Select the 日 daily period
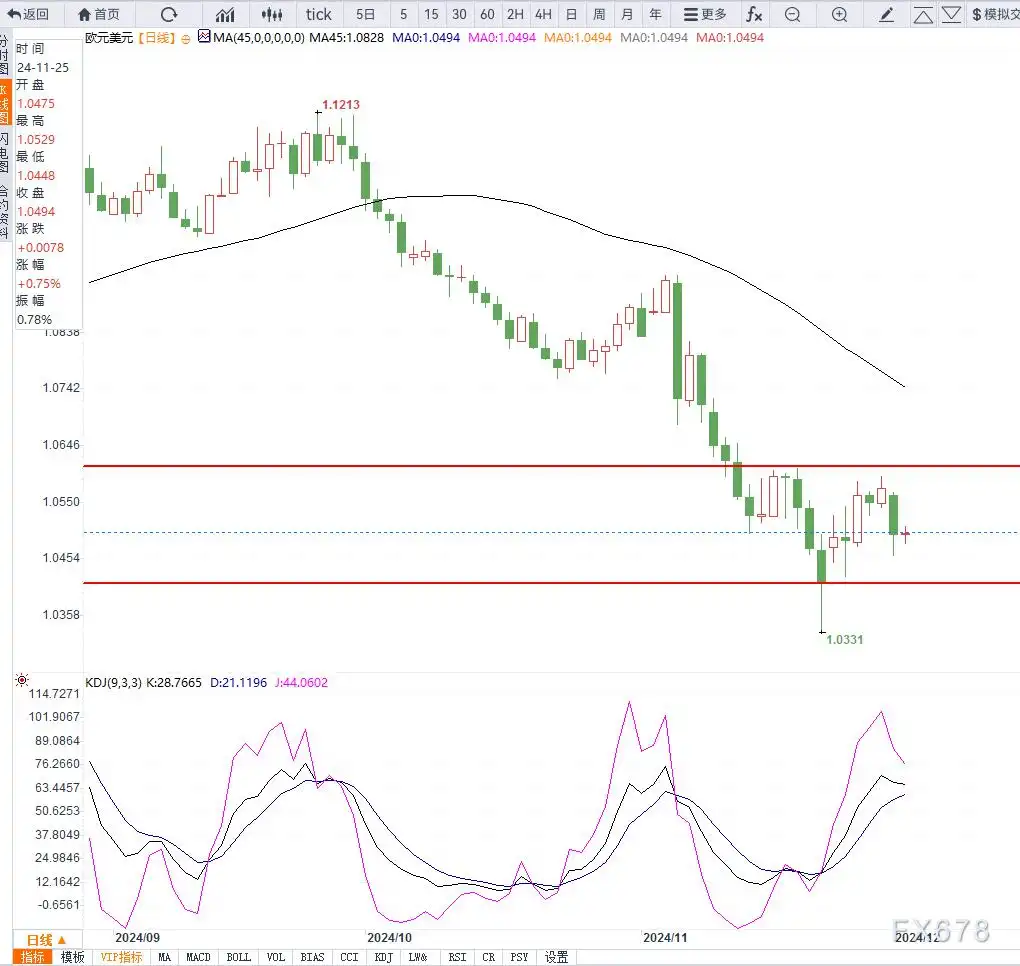Image resolution: width=1020 pixels, height=966 pixels. (x=571, y=14)
